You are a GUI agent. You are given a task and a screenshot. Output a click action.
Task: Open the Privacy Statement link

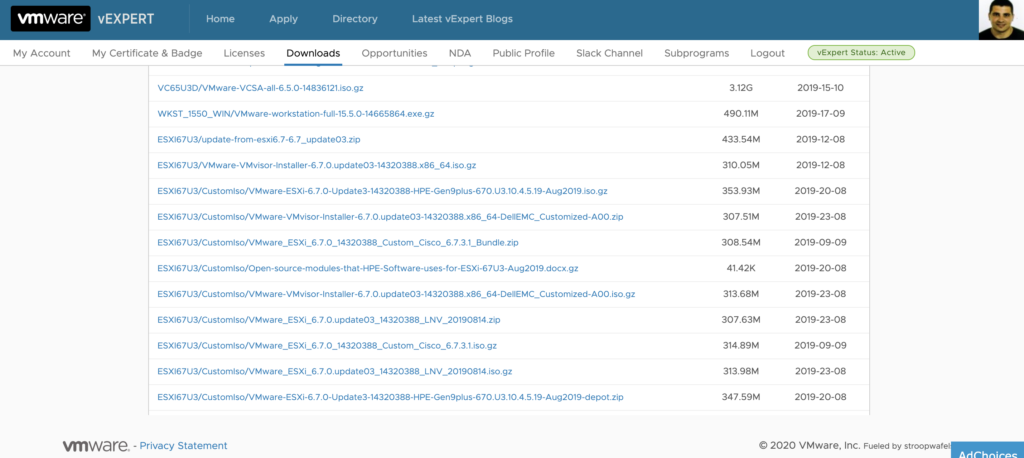point(184,446)
